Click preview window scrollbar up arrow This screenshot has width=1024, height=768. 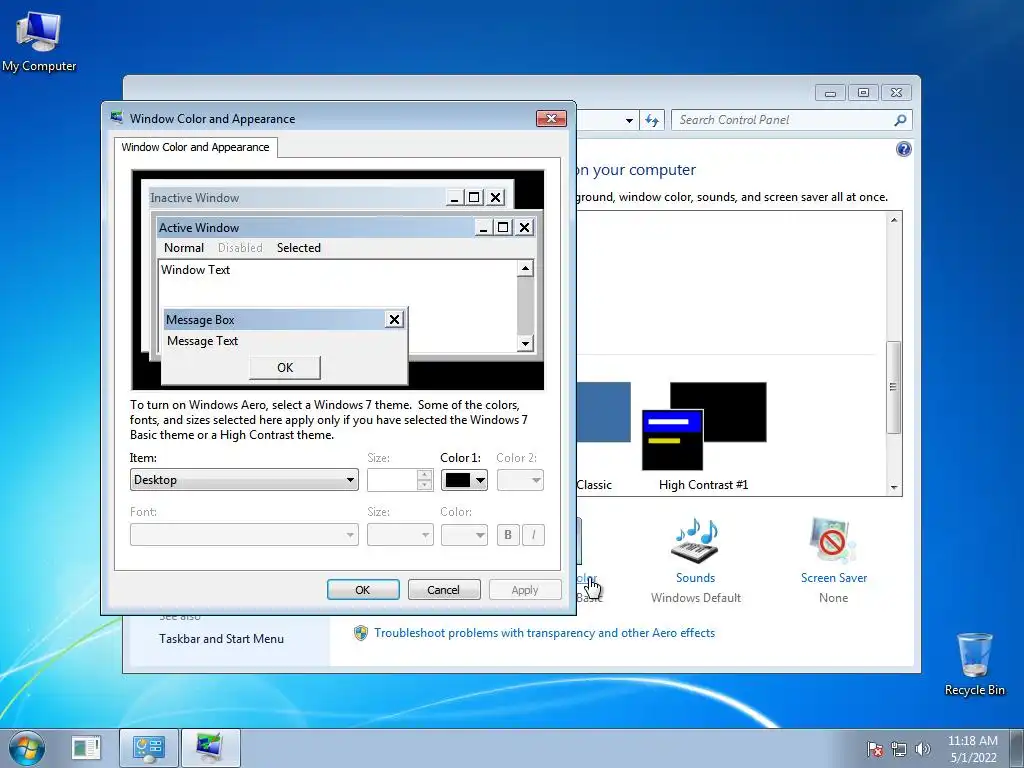(525, 268)
